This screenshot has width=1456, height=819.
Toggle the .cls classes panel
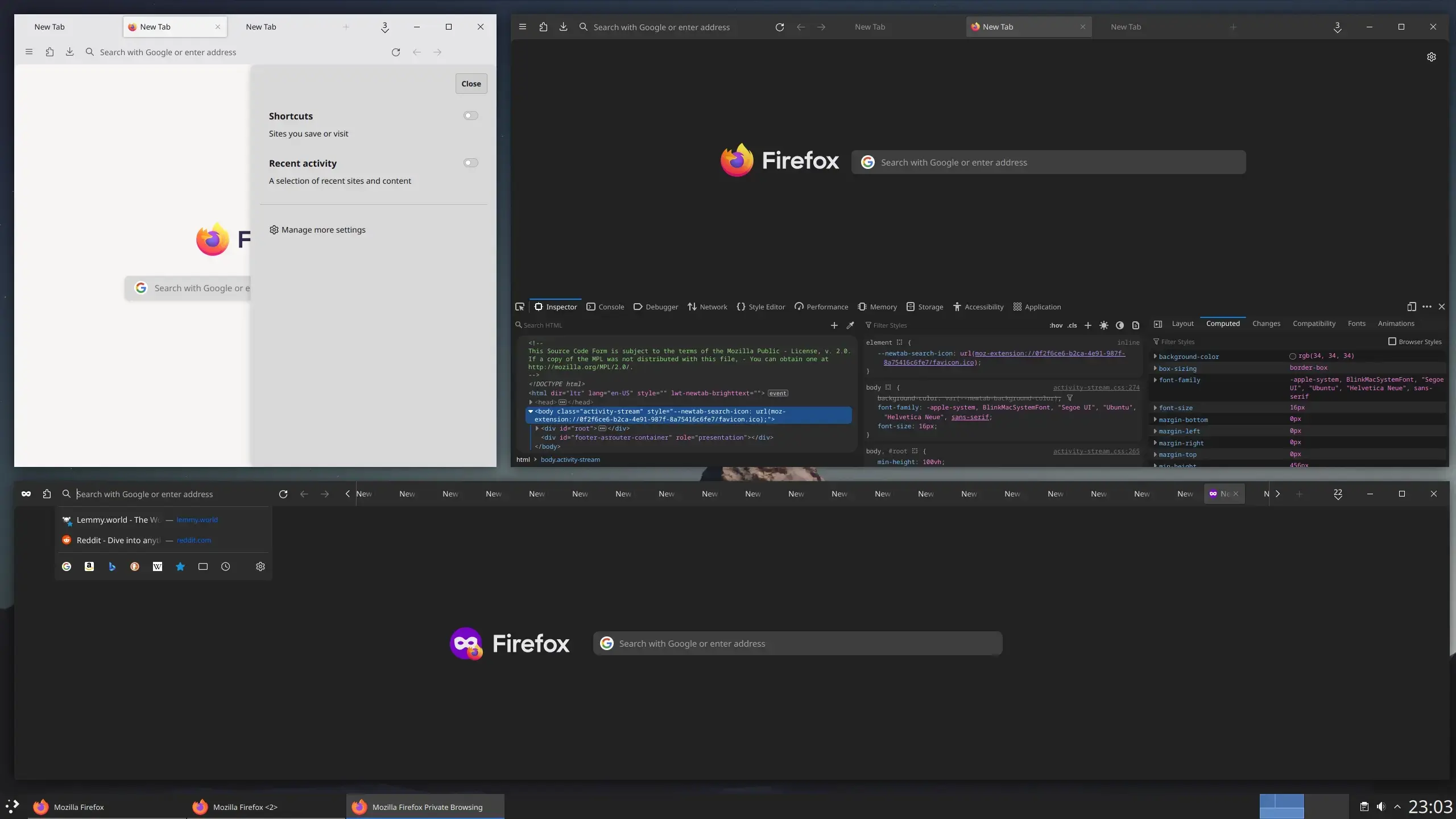[x=1072, y=325]
